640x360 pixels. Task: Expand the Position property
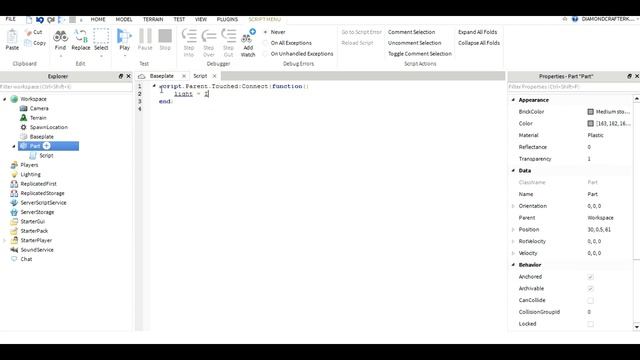(x=513, y=230)
